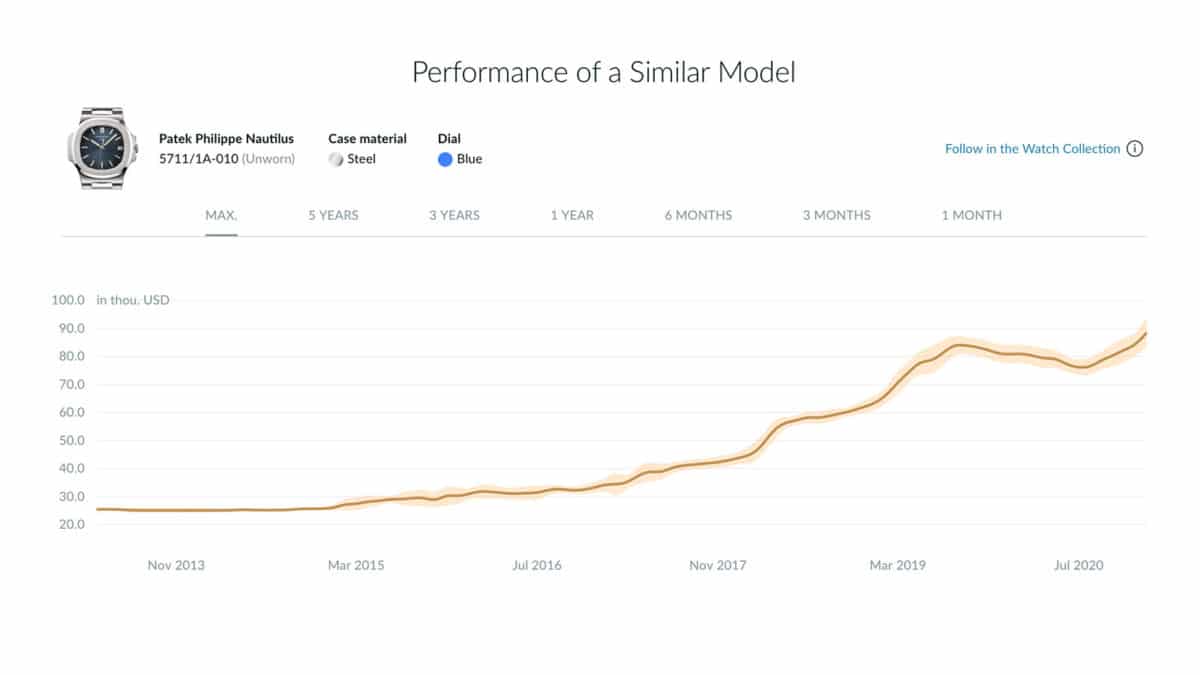The height and width of the screenshot is (675, 1200).
Task: Click the Mar 2019 axis label
Action: [897, 565]
